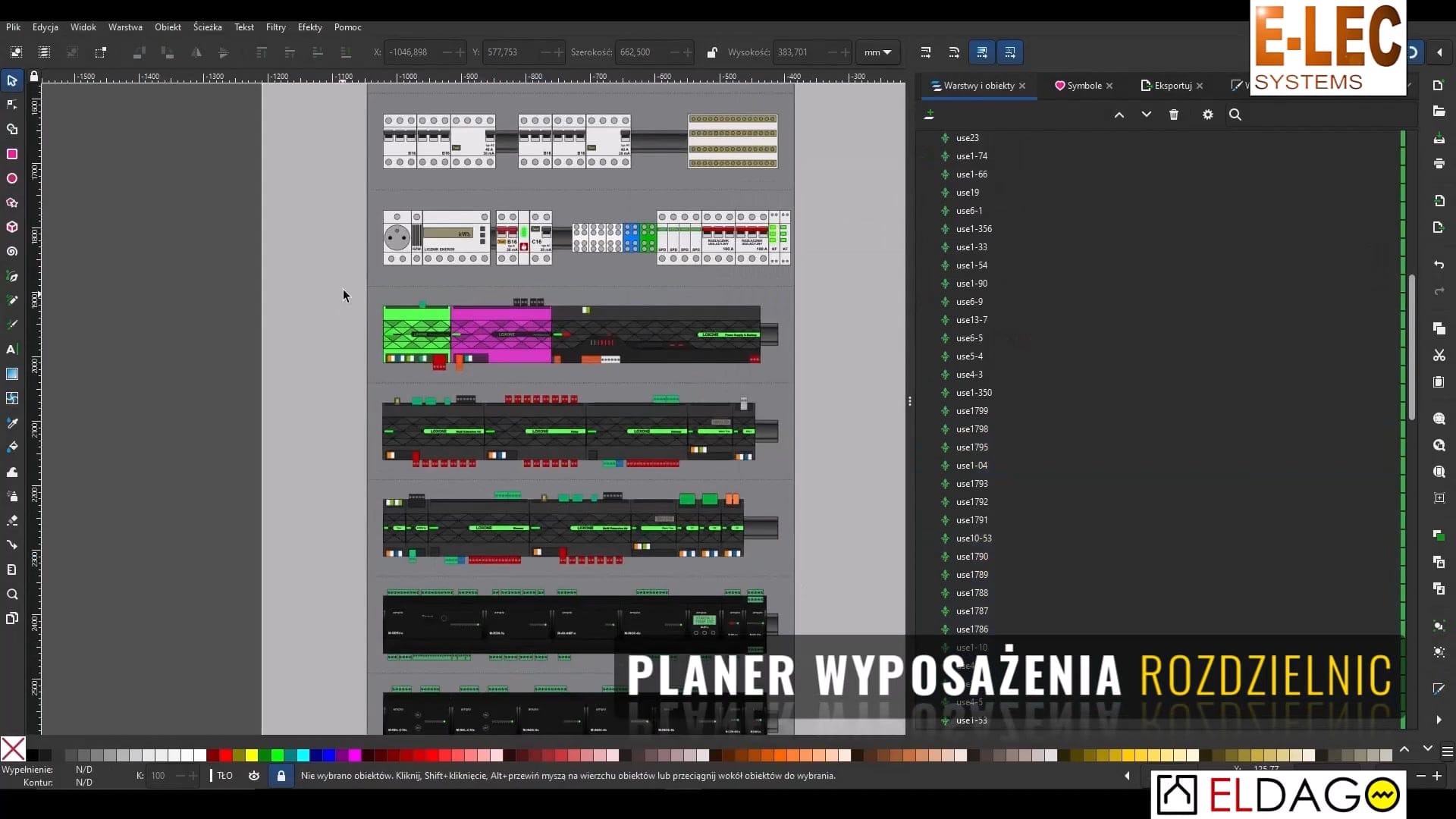Open the mm units dropdown
1456x819 pixels.
(x=877, y=52)
